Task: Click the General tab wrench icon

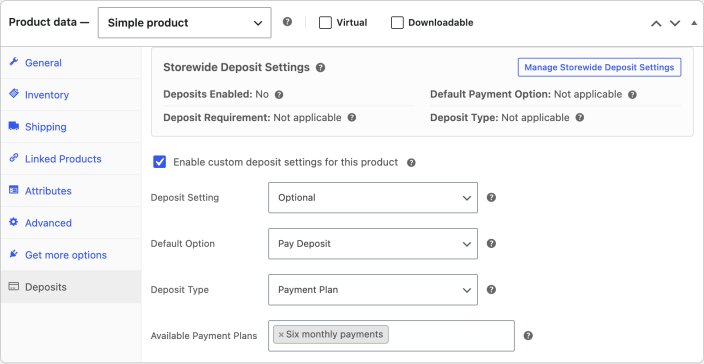Action: (13, 62)
